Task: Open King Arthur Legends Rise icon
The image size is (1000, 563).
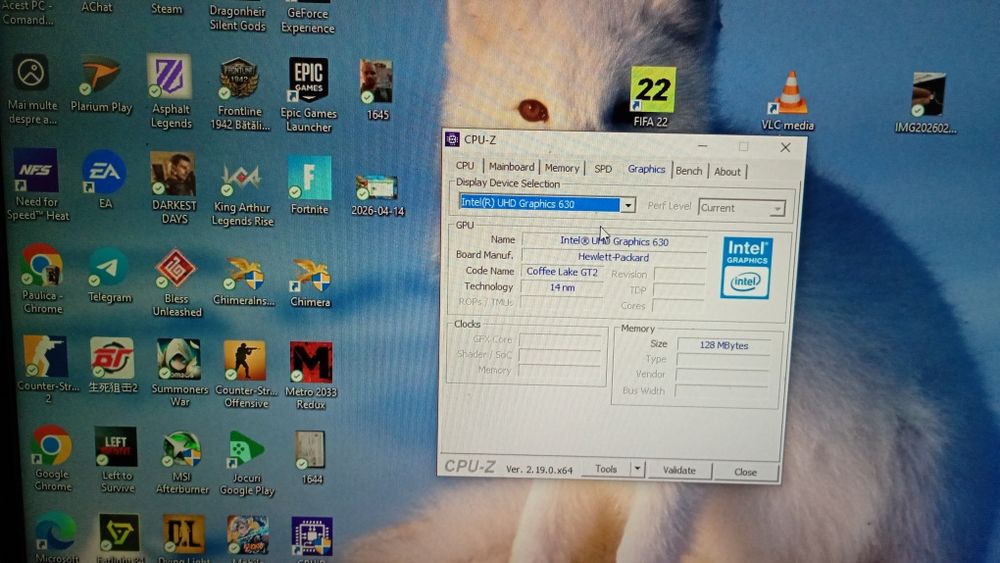Action: [242, 194]
